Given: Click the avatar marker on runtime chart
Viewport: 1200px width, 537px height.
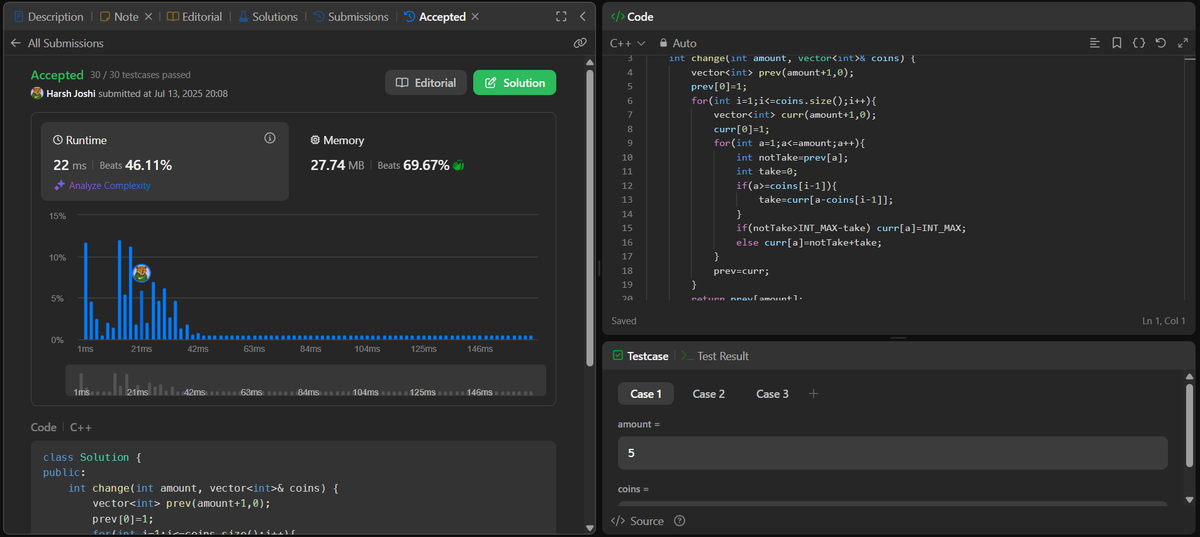Looking at the screenshot, I should point(142,273).
